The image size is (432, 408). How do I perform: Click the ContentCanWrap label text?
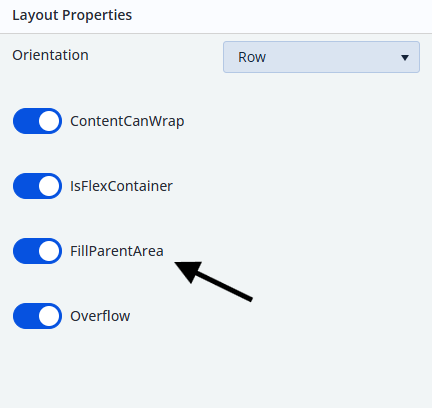click(x=127, y=121)
